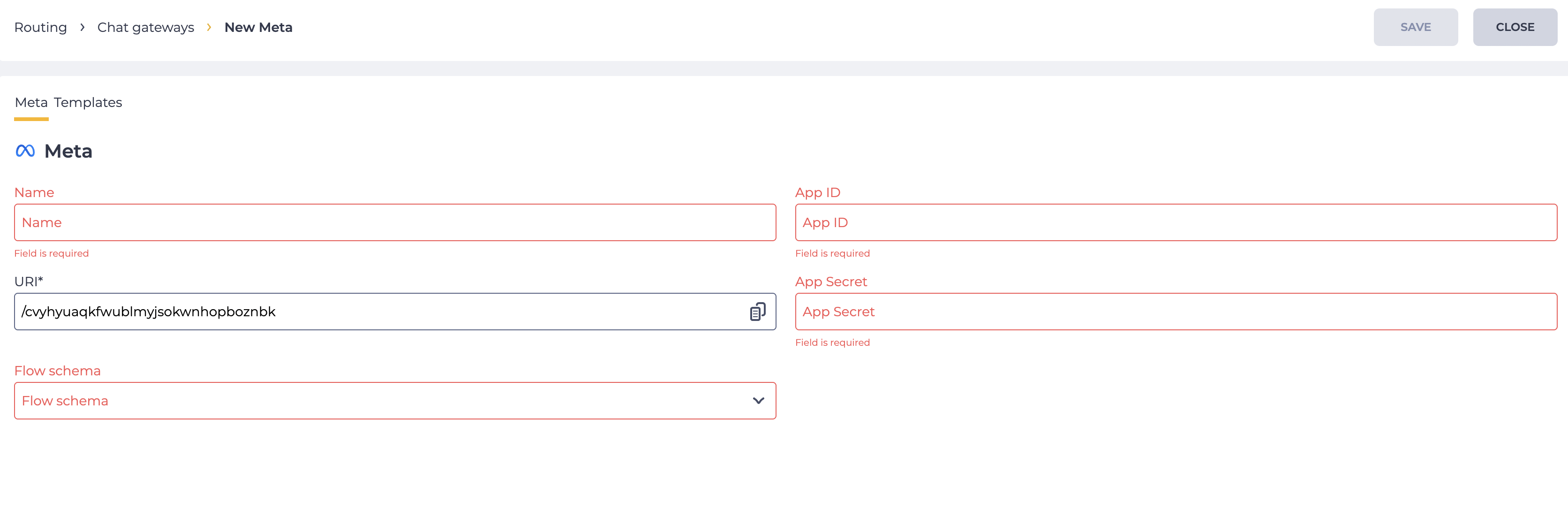
Task: Click the URI field text
Action: click(x=149, y=312)
